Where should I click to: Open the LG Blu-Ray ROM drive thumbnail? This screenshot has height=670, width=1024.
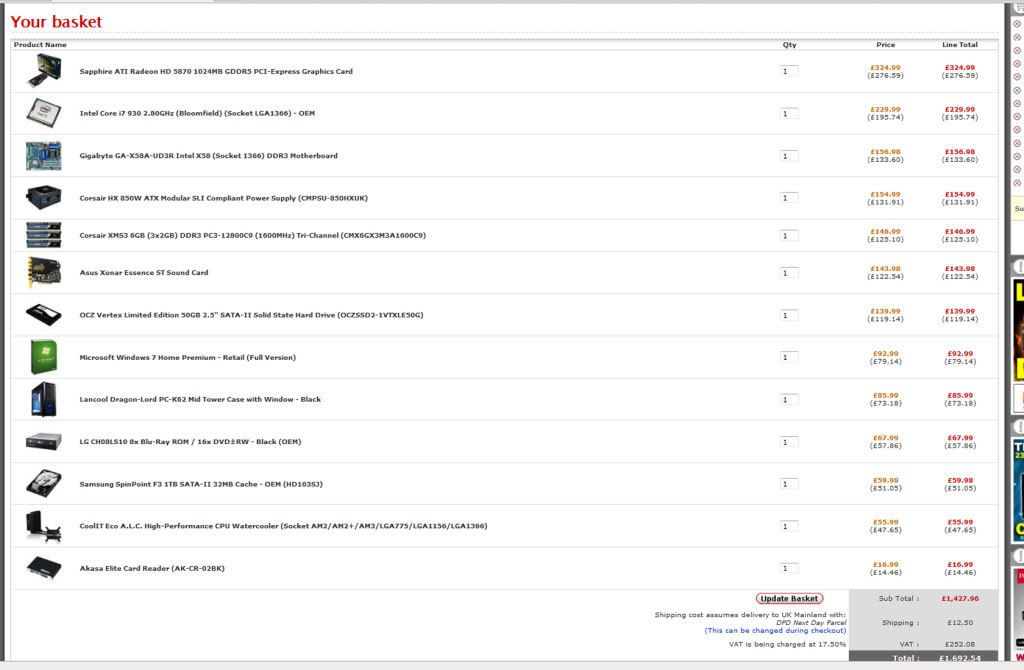pyautogui.click(x=44, y=442)
